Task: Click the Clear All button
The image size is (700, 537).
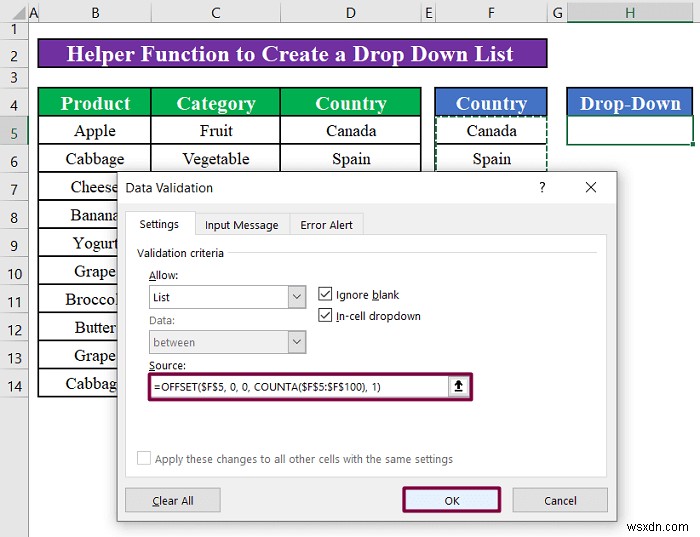Action: pyautogui.click(x=173, y=500)
